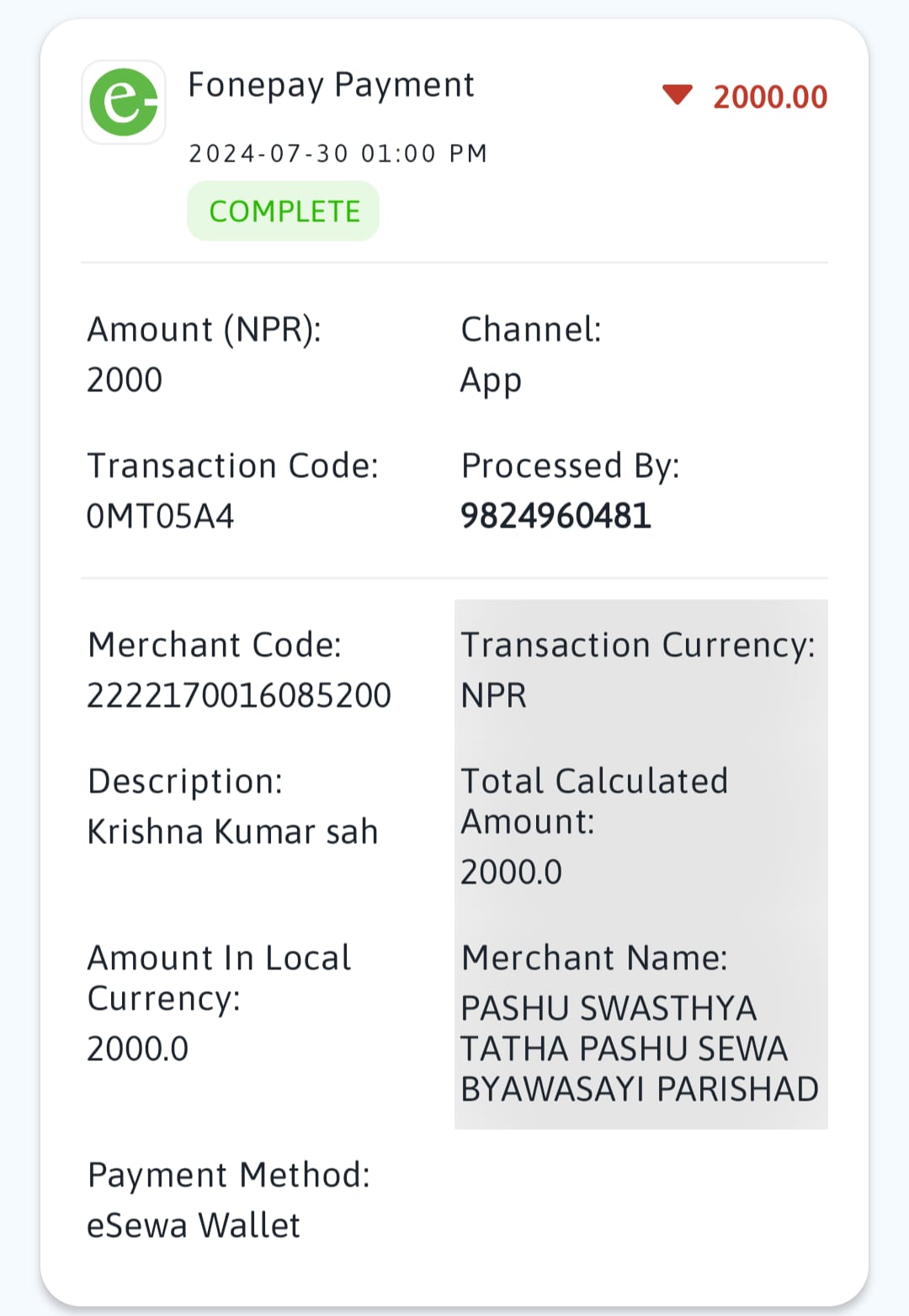
Task: Tap the Amount (NPR) value 2000
Action: 125,379
